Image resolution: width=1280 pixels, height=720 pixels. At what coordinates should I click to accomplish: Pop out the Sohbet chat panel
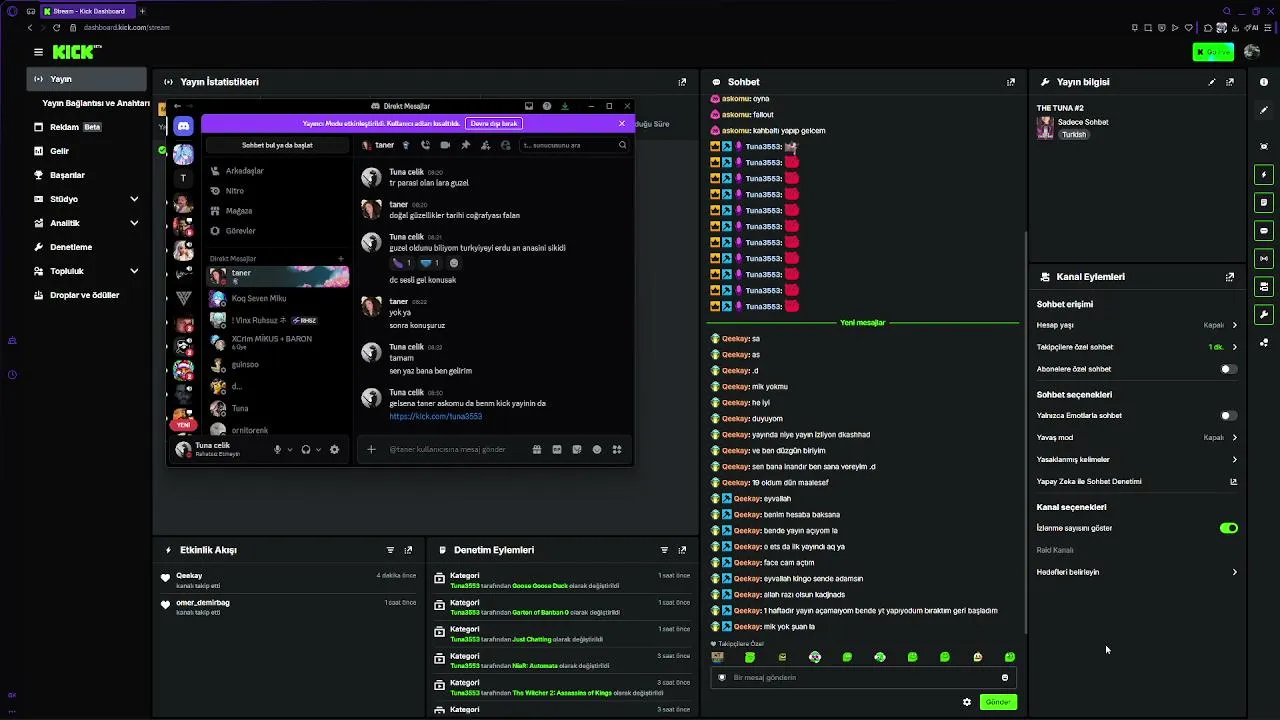[x=1011, y=82]
